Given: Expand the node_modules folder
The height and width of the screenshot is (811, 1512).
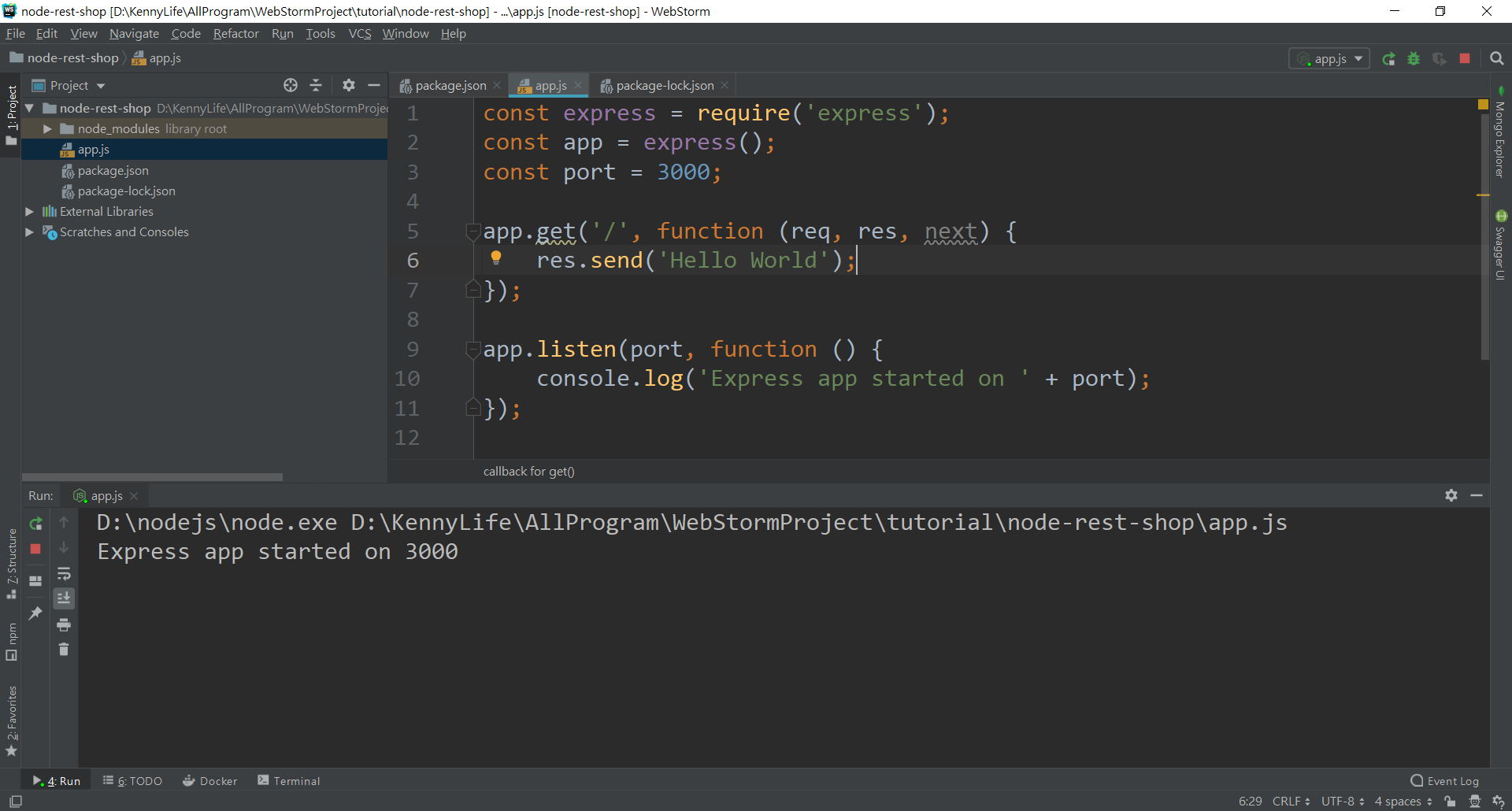Looking at the screenshot, I should [47, 128].
